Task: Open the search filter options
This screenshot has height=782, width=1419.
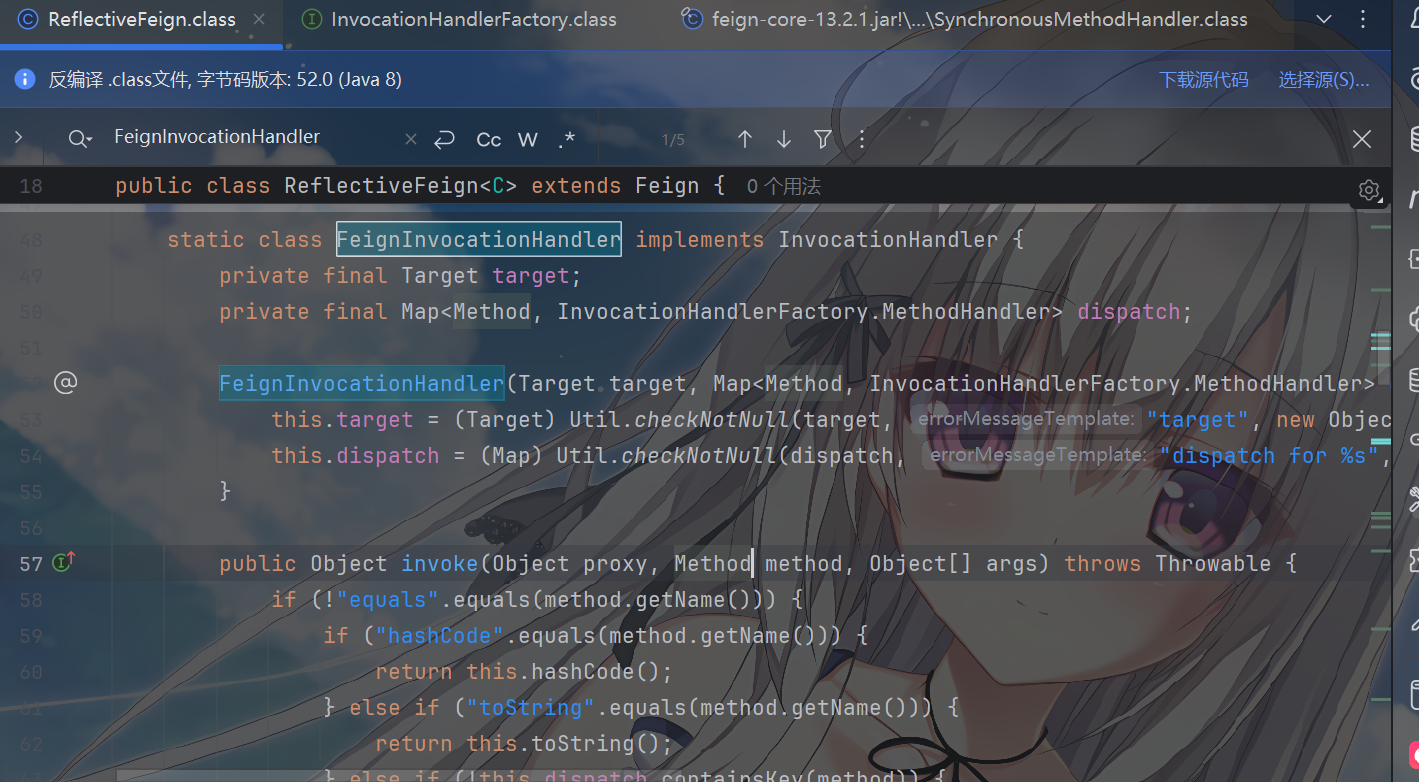Action: [823, 139]
